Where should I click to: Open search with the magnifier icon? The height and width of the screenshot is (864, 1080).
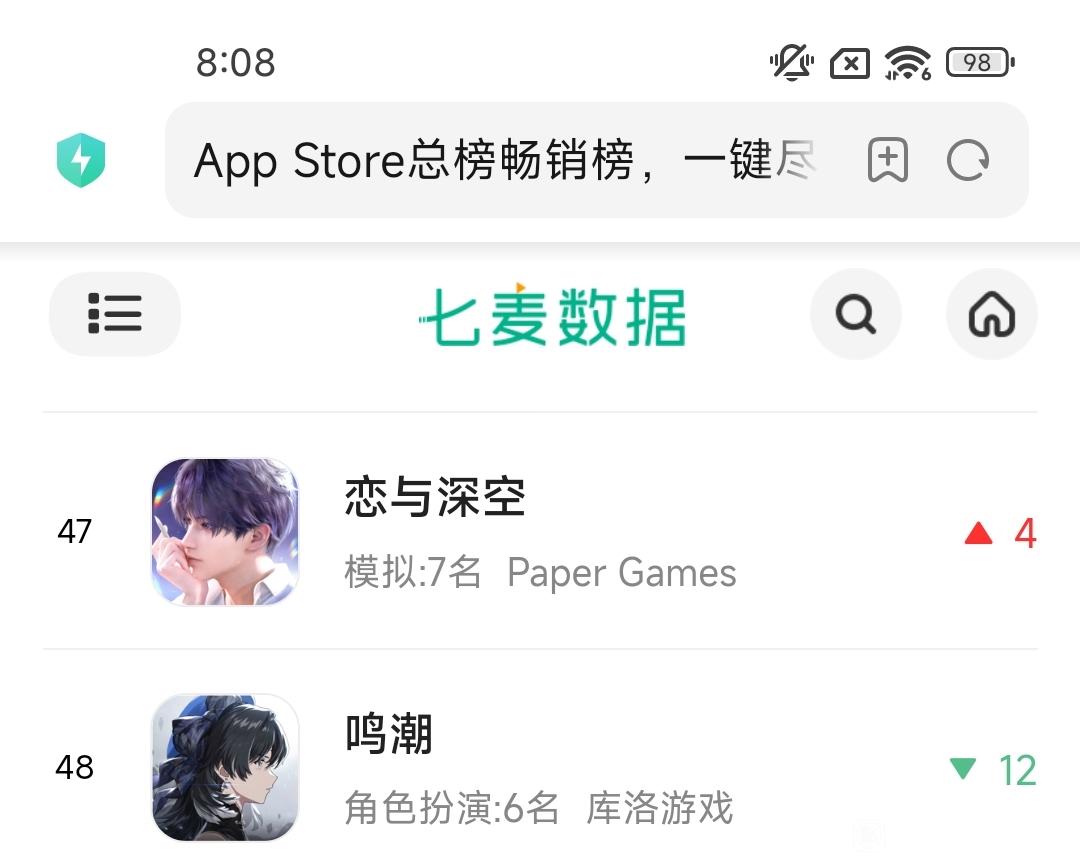pos(855,314)
